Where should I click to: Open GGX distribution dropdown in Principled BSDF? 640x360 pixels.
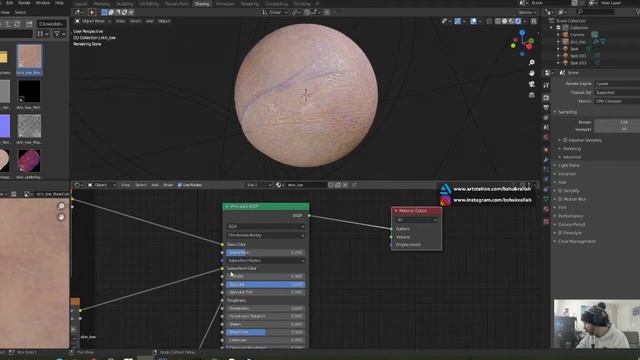pyautogui.click(x=266, y=226)
